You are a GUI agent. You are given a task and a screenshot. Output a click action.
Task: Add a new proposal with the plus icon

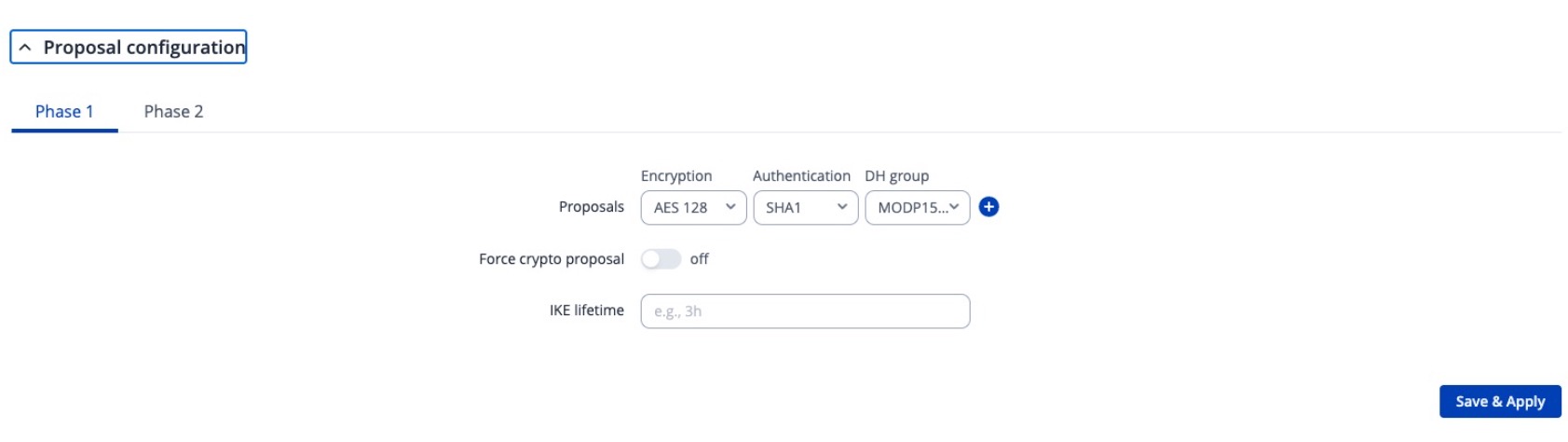click(x=989, y=207)
